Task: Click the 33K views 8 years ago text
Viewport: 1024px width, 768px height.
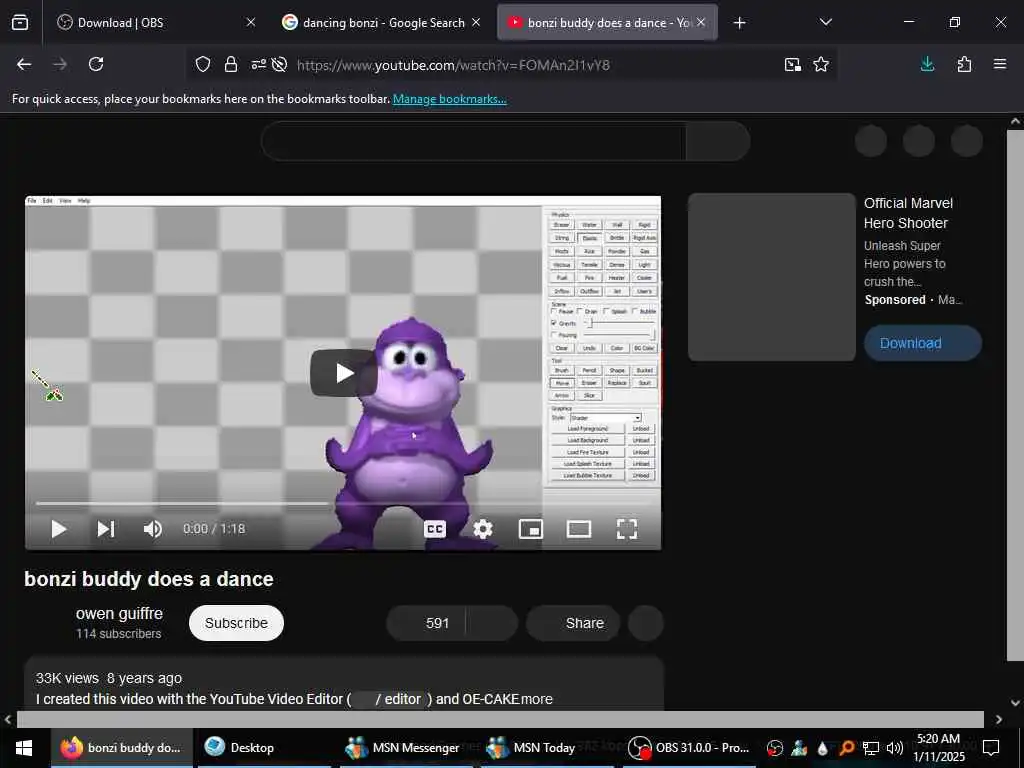Action: 109,679
